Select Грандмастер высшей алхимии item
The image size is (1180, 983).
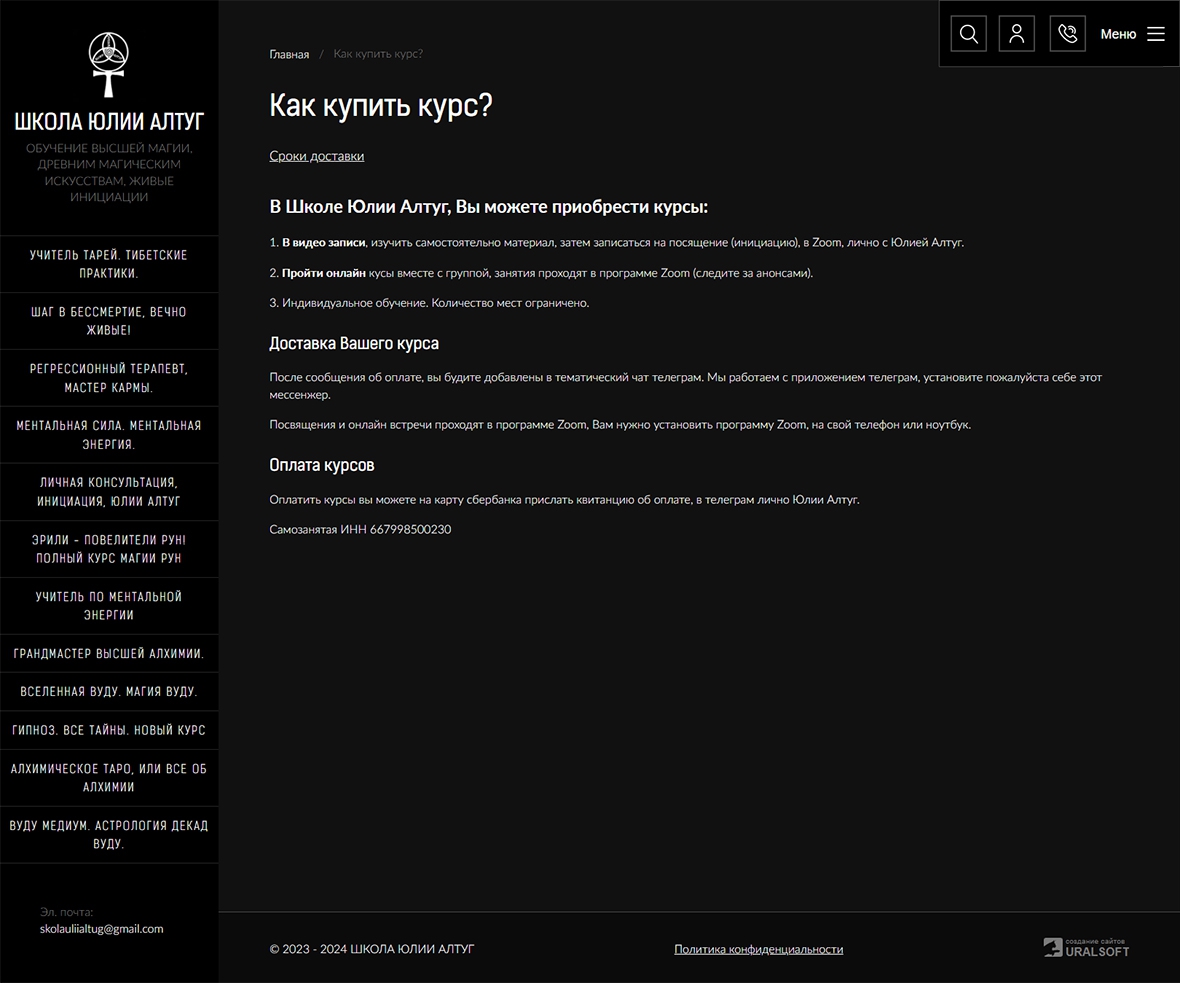pyautogui.click(x=109, y=654)
